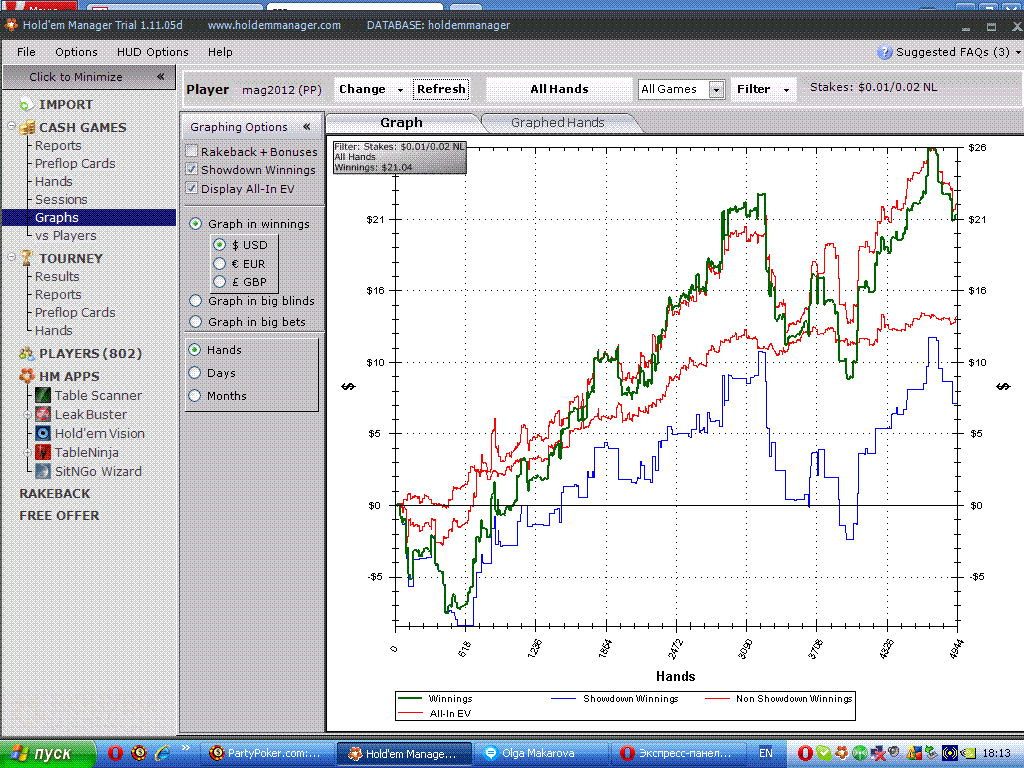Click the Suggested FAQs help icon
Viewport: 1024px width, 768px height.
(x=884, y=52)
